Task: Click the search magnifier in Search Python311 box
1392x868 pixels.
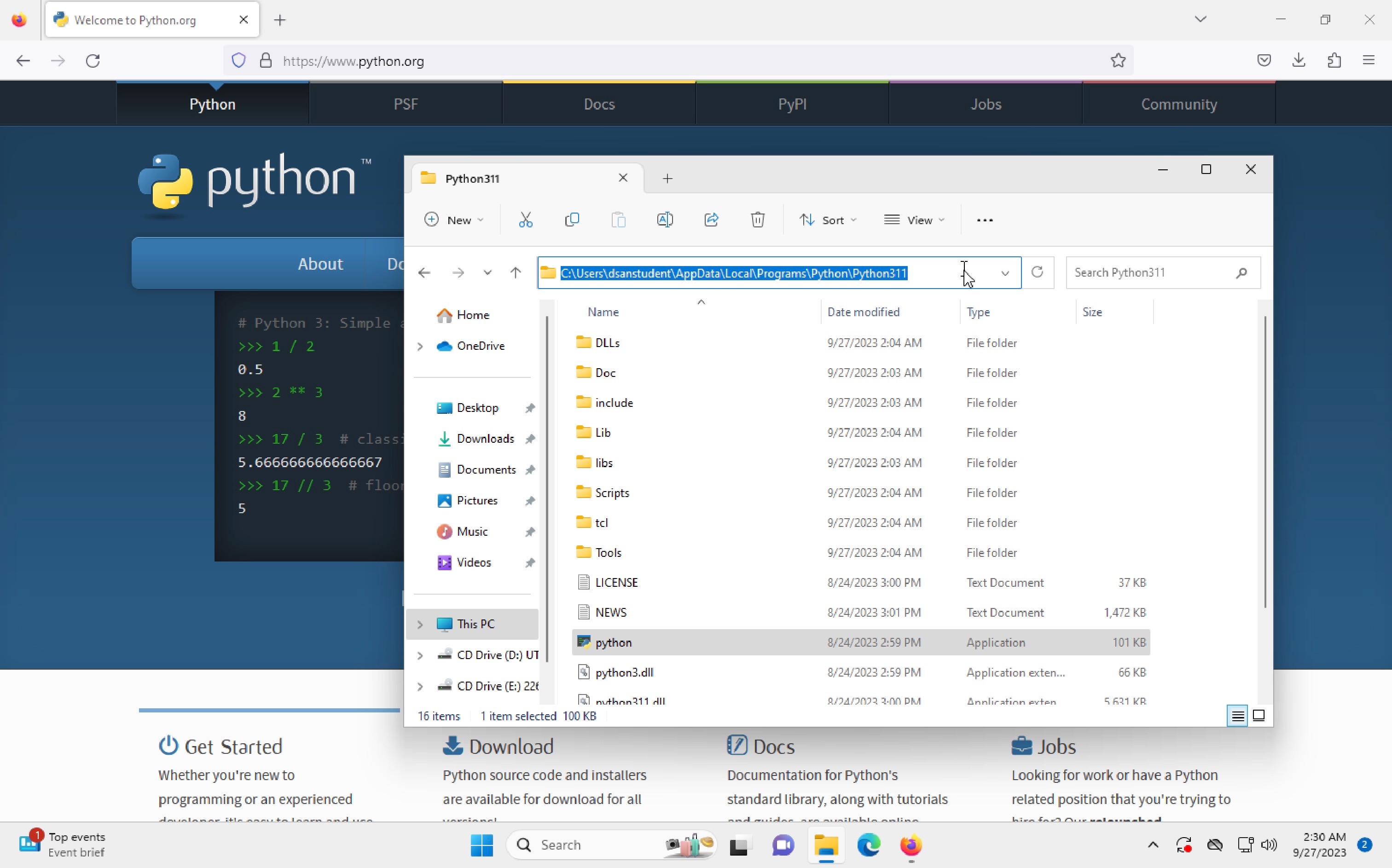Action: coord(1241,272)
